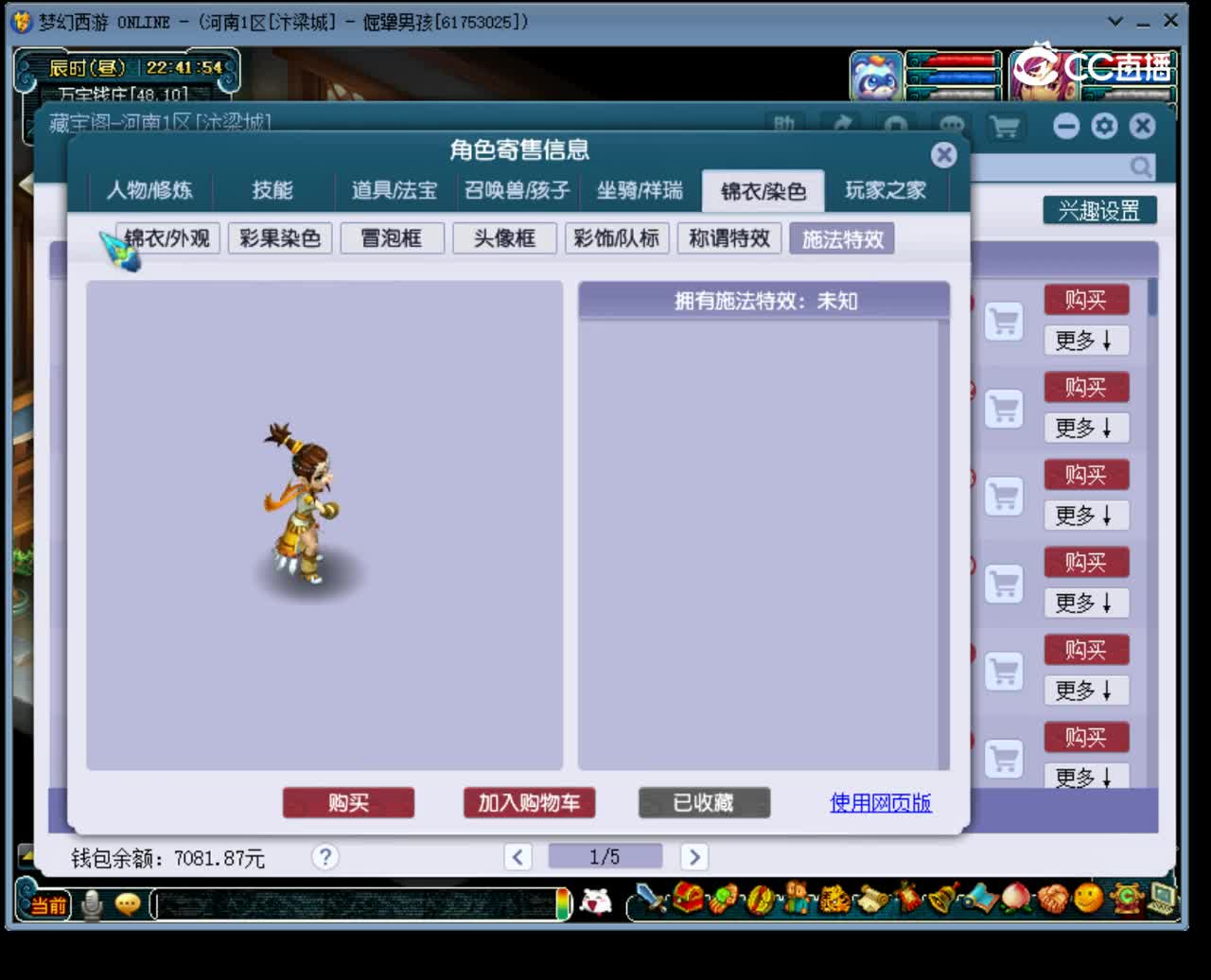Switch to the 技能 tab
Image resolution: width=1211 pixels, height=980 pixels.
(x=272, y=190)
